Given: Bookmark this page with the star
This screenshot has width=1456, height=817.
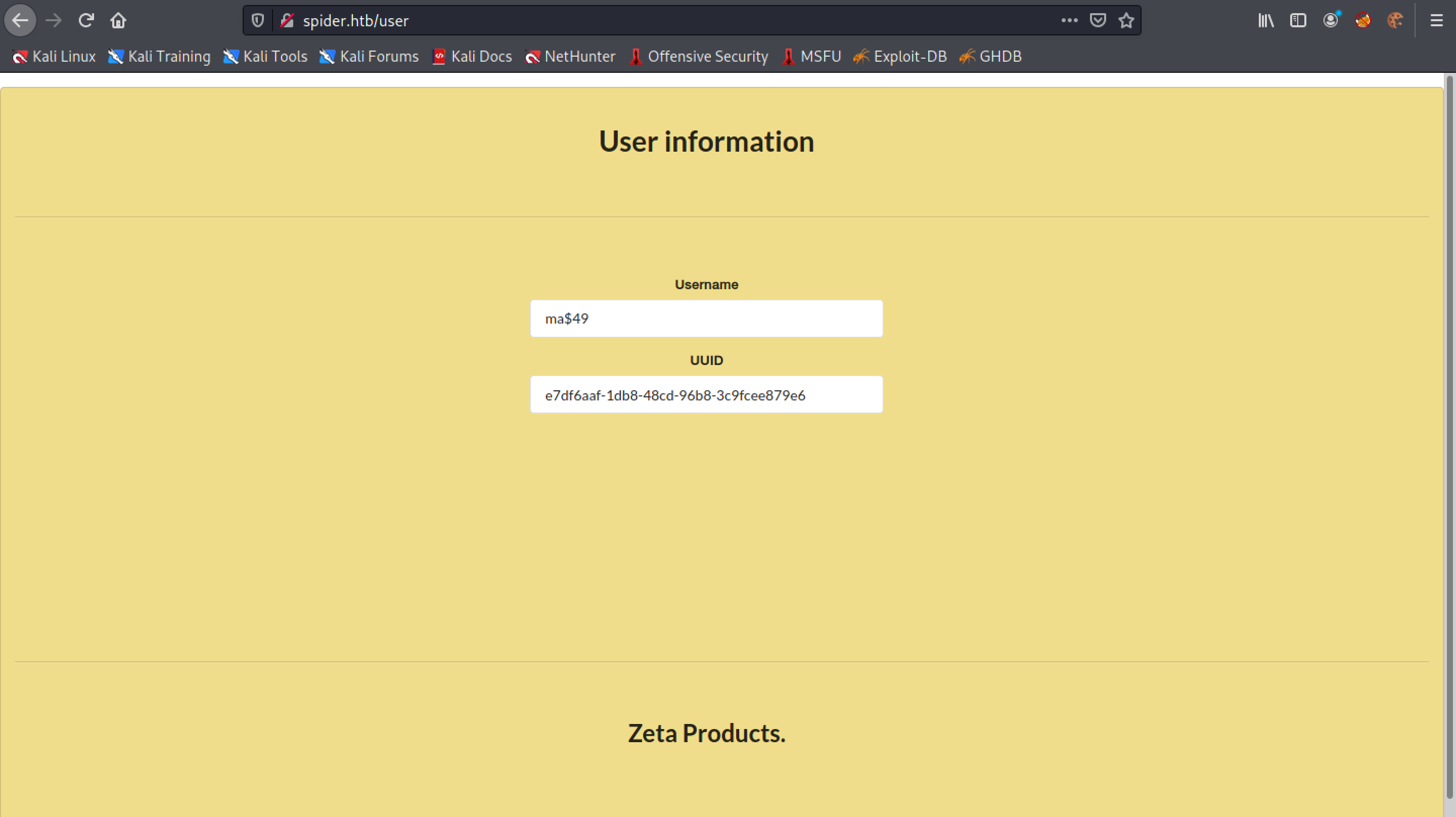Looking at the screenshot, I should pyautogui.click(x=1126, y=21).
